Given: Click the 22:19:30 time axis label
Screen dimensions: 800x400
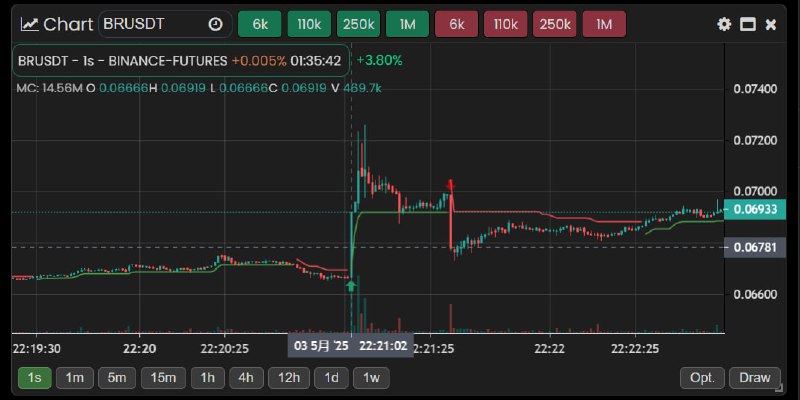Looking at the screenshot, I should pos(37,349).
